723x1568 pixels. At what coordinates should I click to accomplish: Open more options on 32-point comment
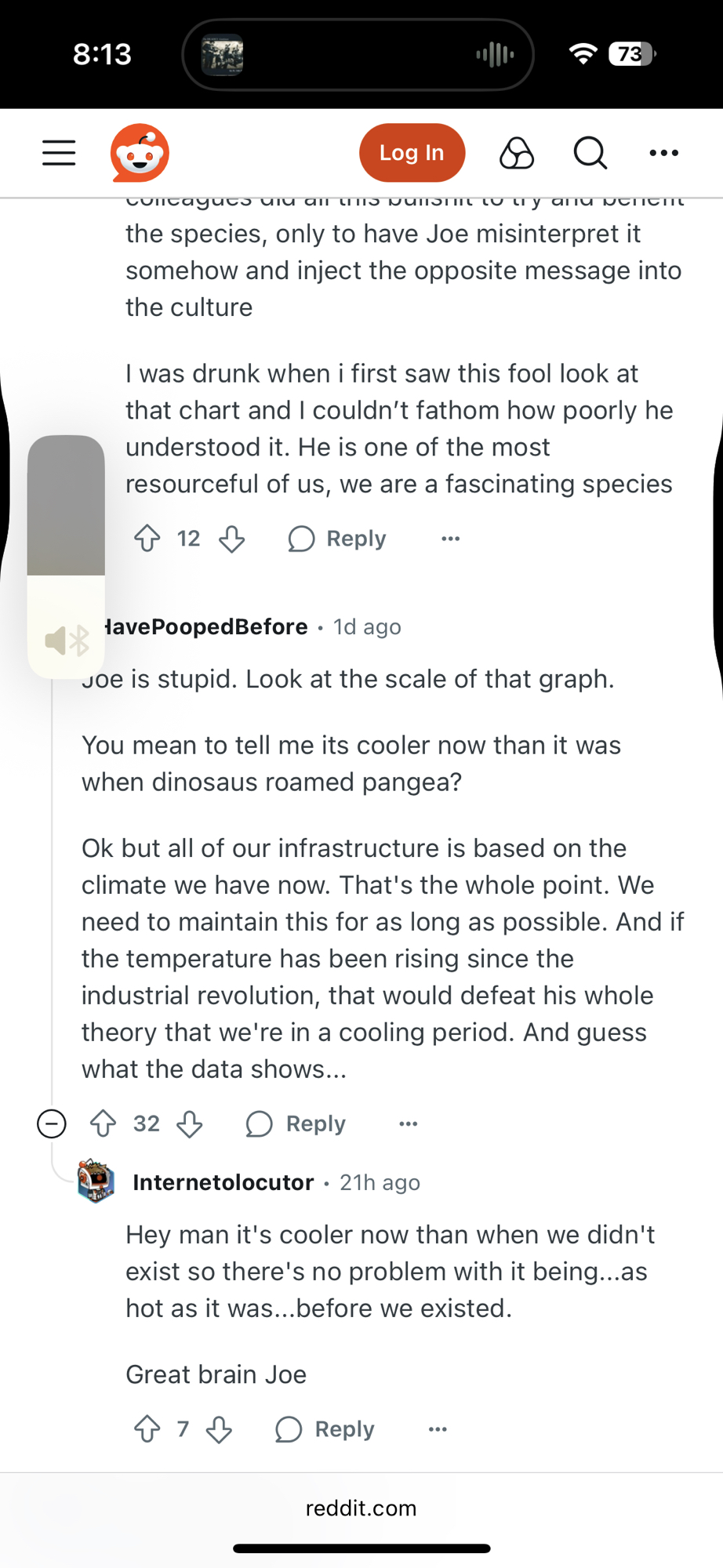tap(408, 1123)
